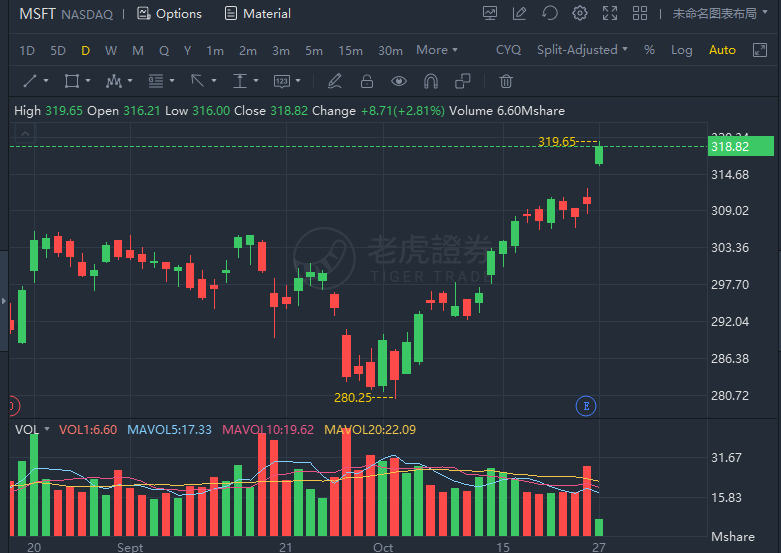Open wave tool dropdown arrow

tap(130, 81)
